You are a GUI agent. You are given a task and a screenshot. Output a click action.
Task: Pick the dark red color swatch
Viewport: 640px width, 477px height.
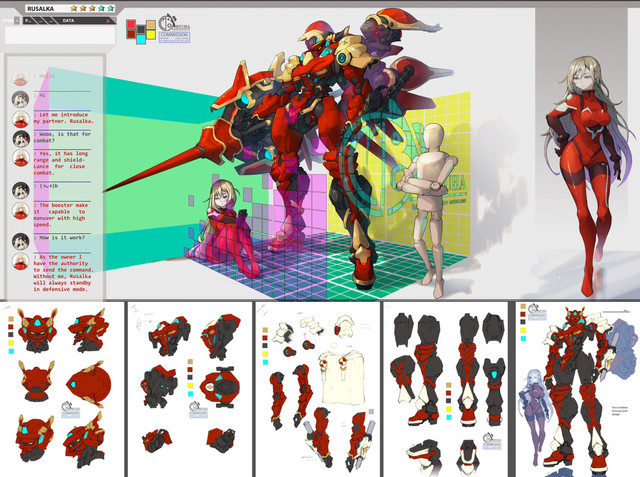tap(131, 34)
